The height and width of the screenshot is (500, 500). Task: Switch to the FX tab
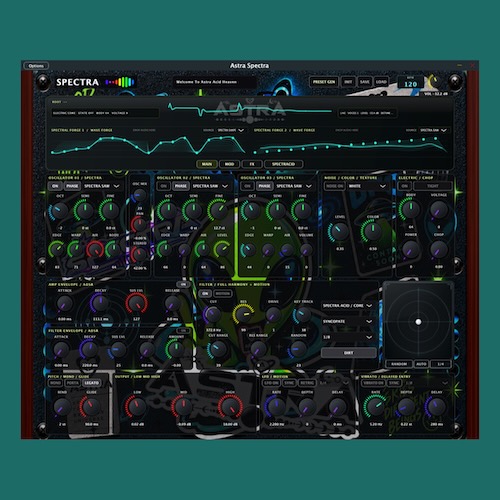pos(252,164)
